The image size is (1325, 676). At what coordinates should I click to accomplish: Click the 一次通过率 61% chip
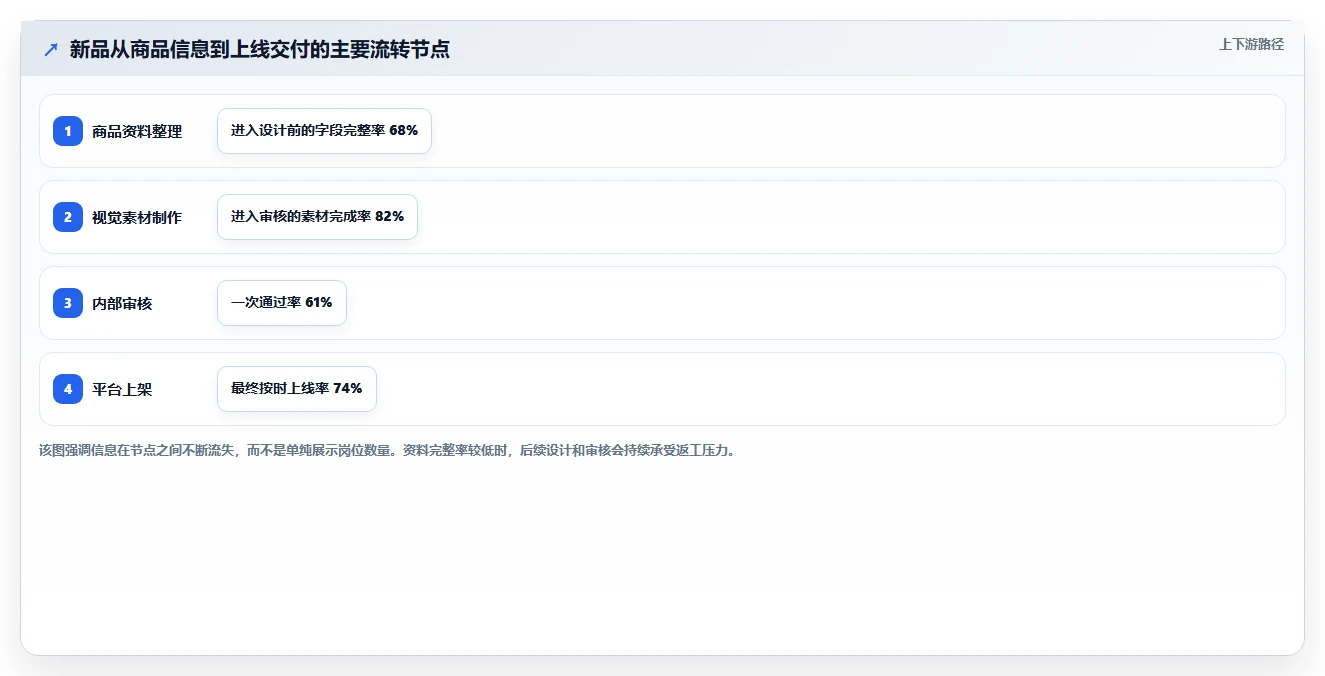coord(282,303)
